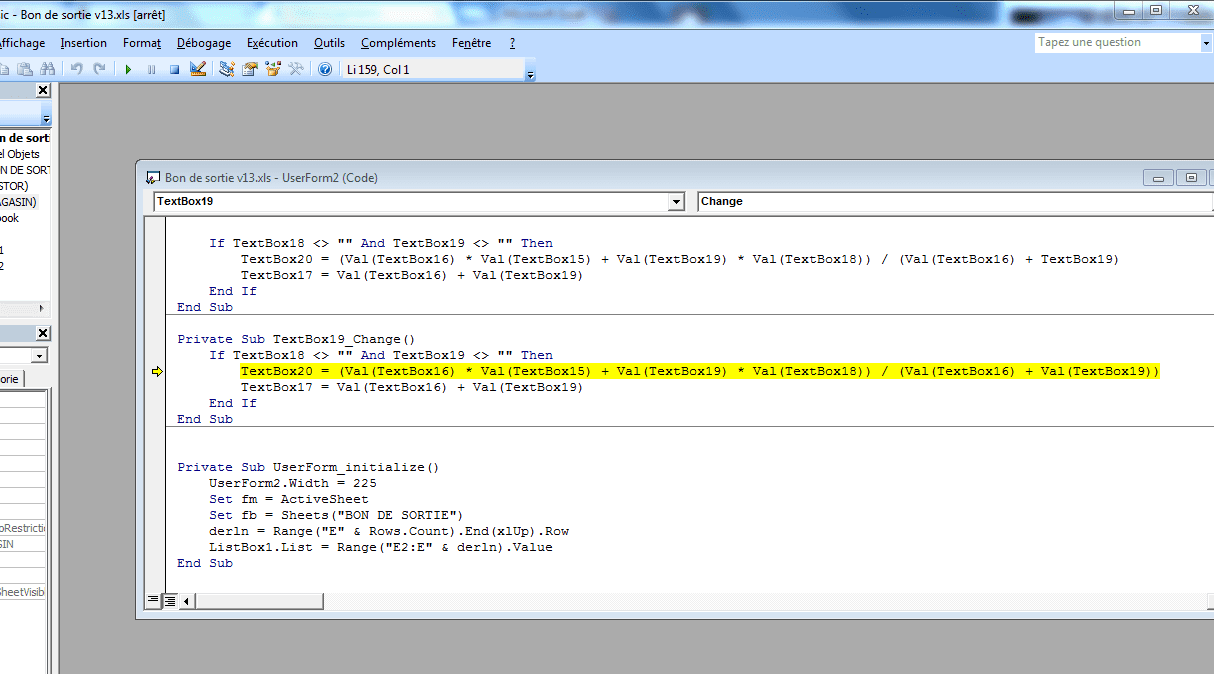Open the Properties panel object dropdown

40,356
